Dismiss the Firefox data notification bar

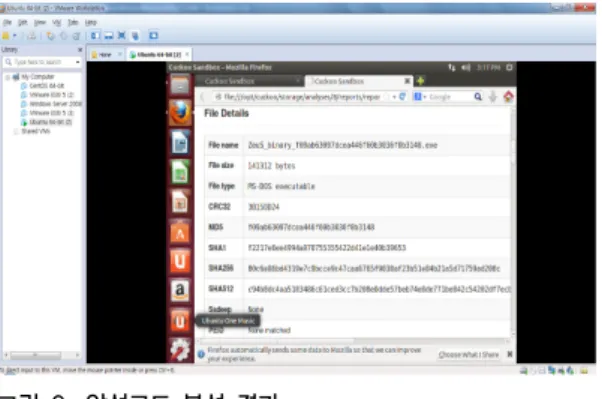(510, 354)
